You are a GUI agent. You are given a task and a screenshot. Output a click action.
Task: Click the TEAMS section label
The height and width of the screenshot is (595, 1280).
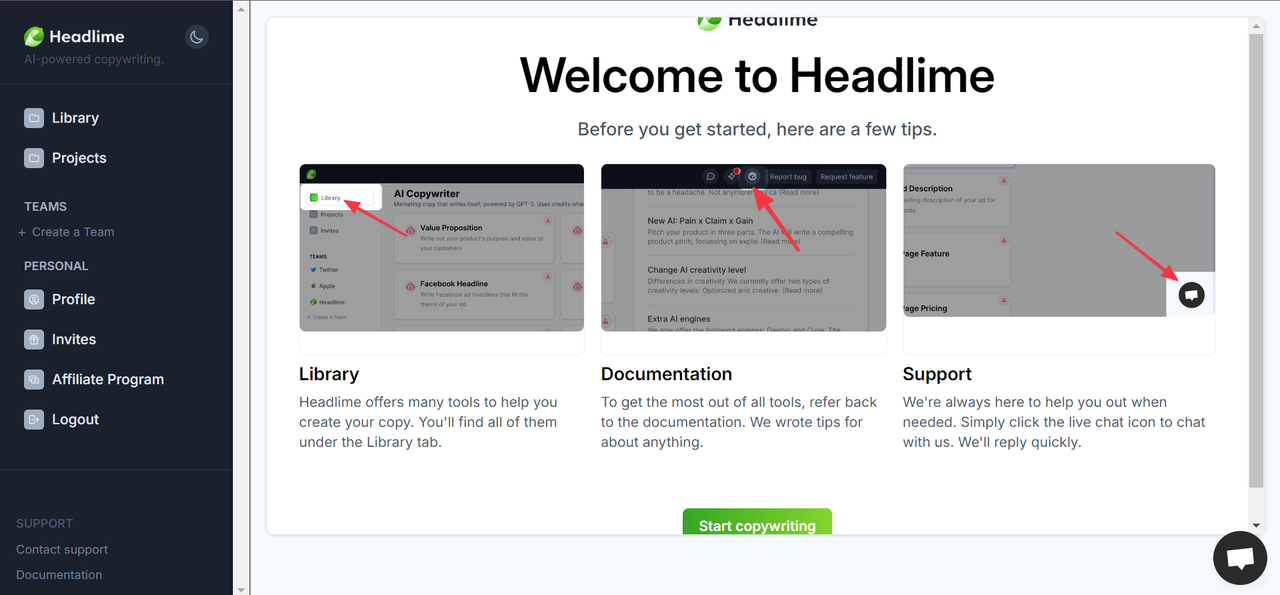[x=45, y=207]
